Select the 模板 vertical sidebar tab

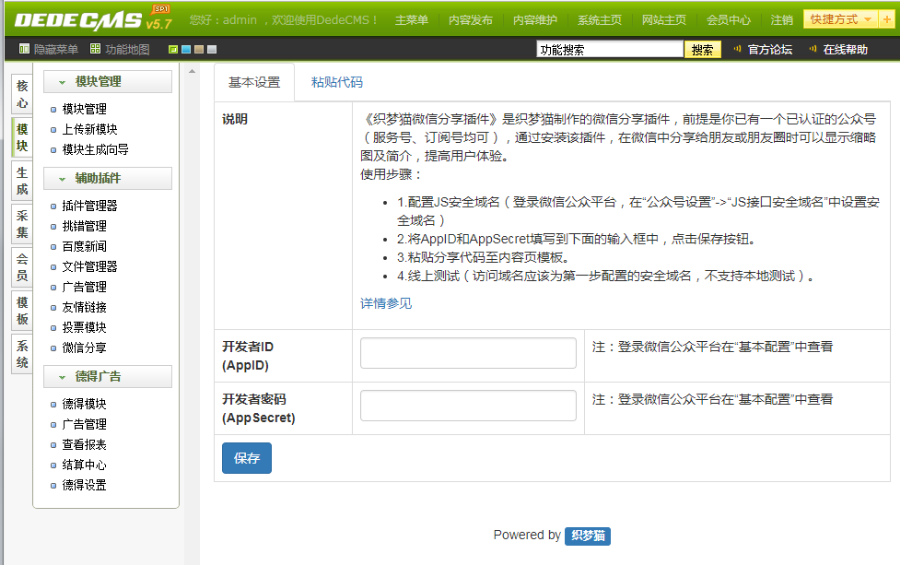[x=22, y=311]
